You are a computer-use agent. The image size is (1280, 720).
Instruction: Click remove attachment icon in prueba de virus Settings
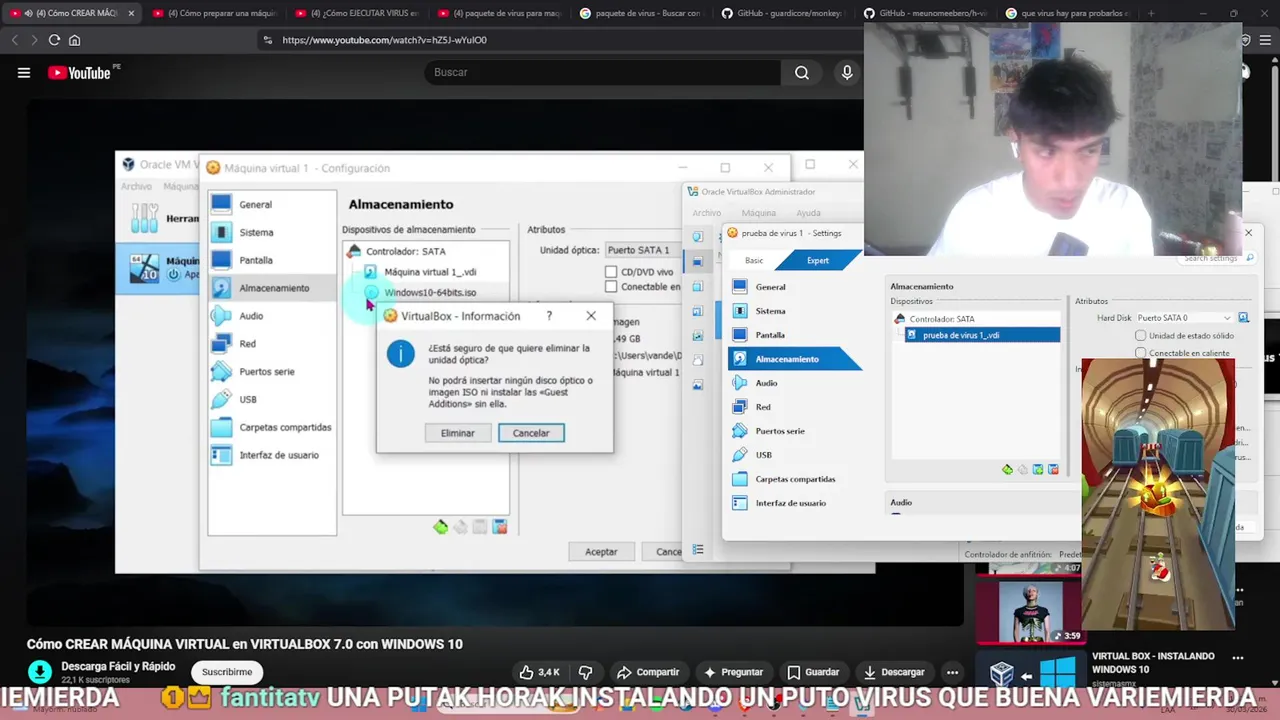[x=1053, y=470]
